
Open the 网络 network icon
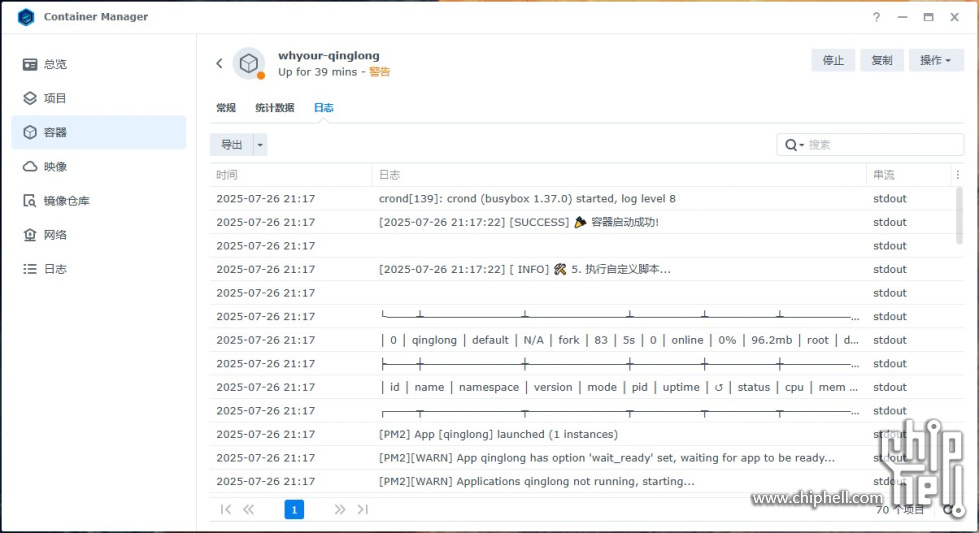pyautogui.click(x=30, y=235)
